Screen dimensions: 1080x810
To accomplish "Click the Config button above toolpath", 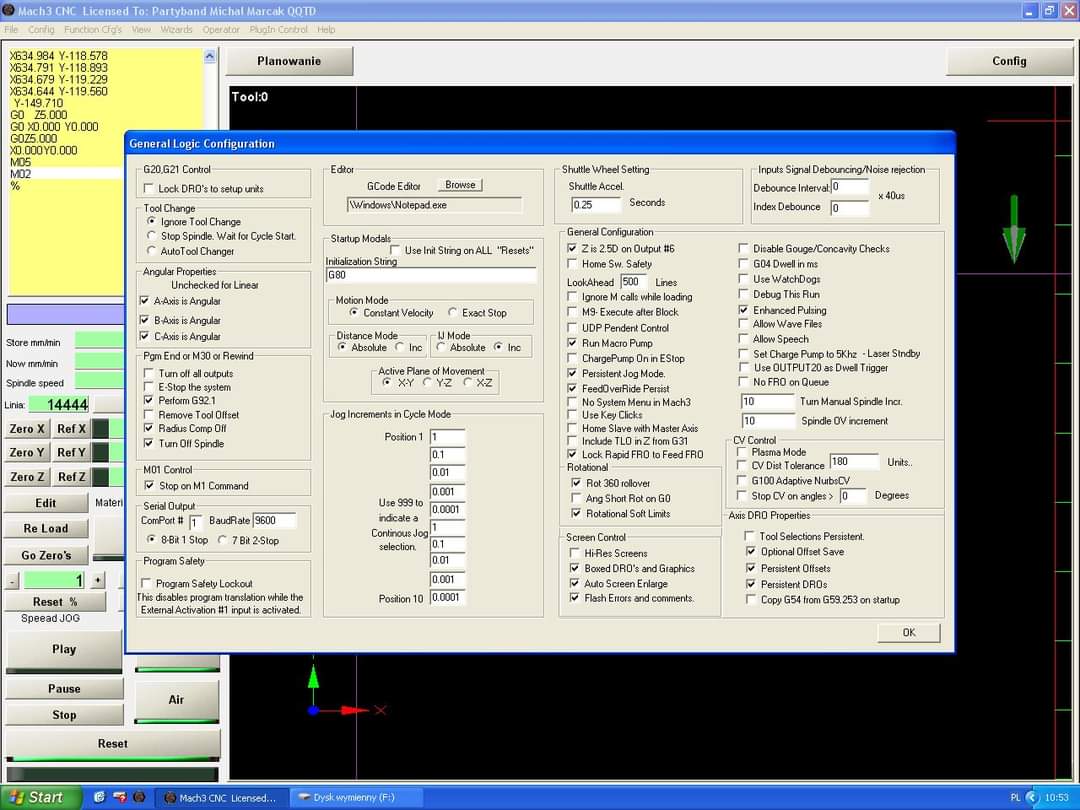I will point(1009,61).
